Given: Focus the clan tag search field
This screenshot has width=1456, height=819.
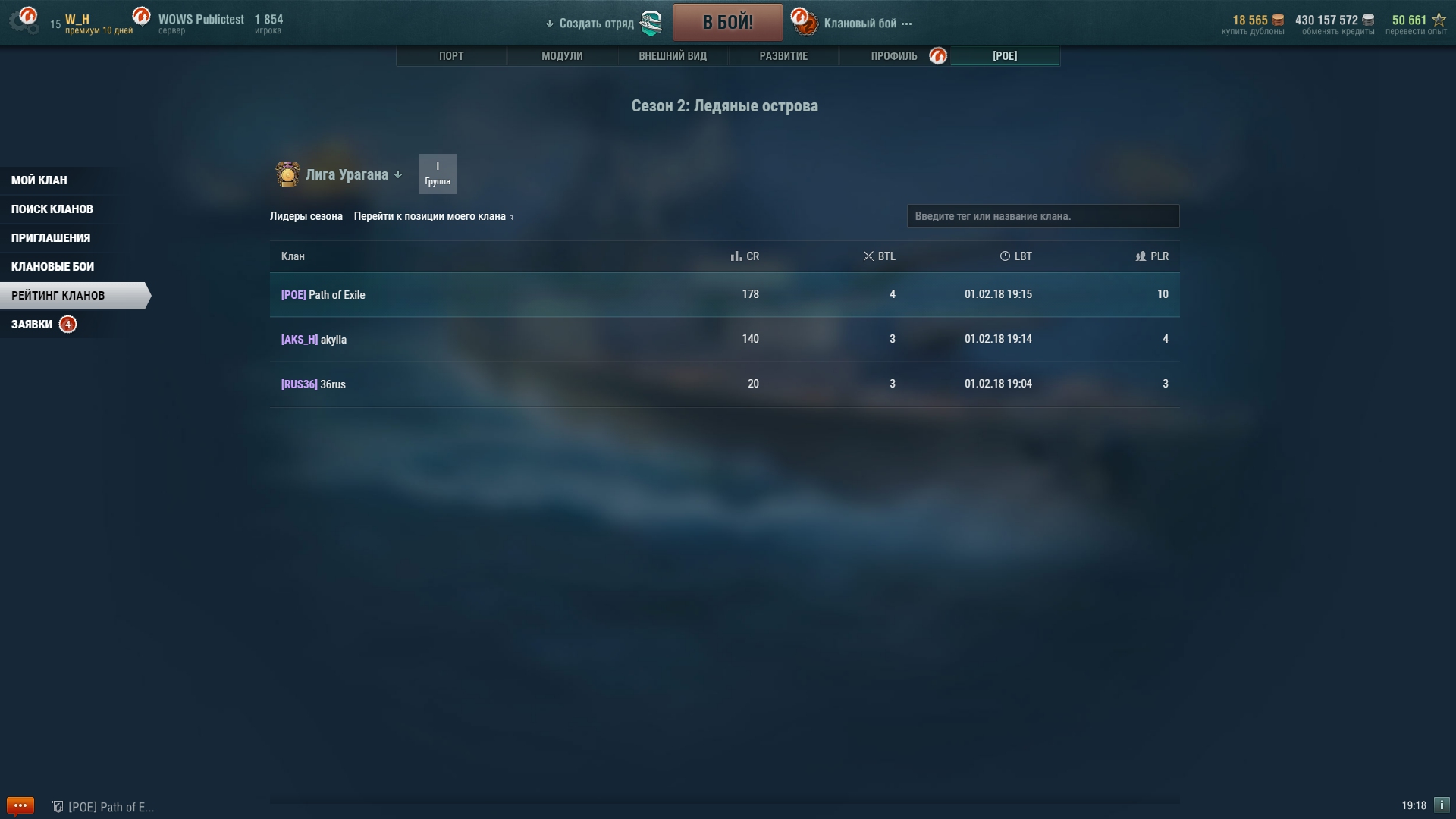Looking at the screenshot, I should pos(1043,216).
